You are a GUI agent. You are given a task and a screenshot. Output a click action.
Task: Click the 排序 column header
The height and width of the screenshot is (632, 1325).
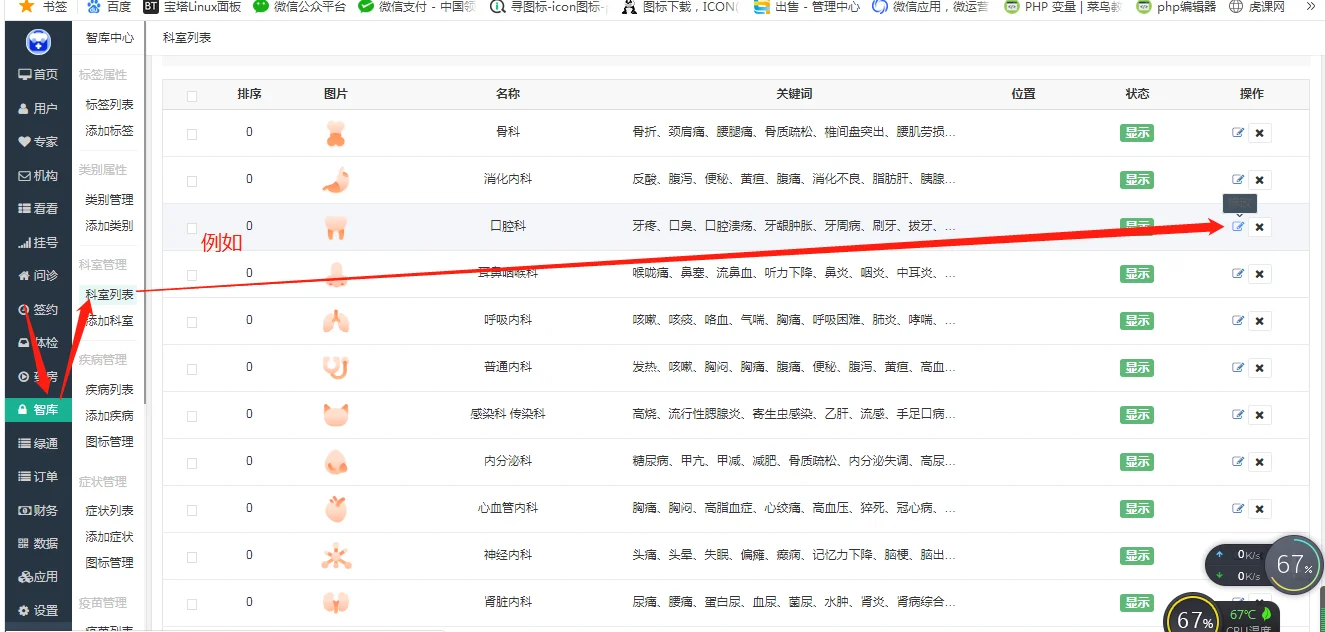click(249, 94)
